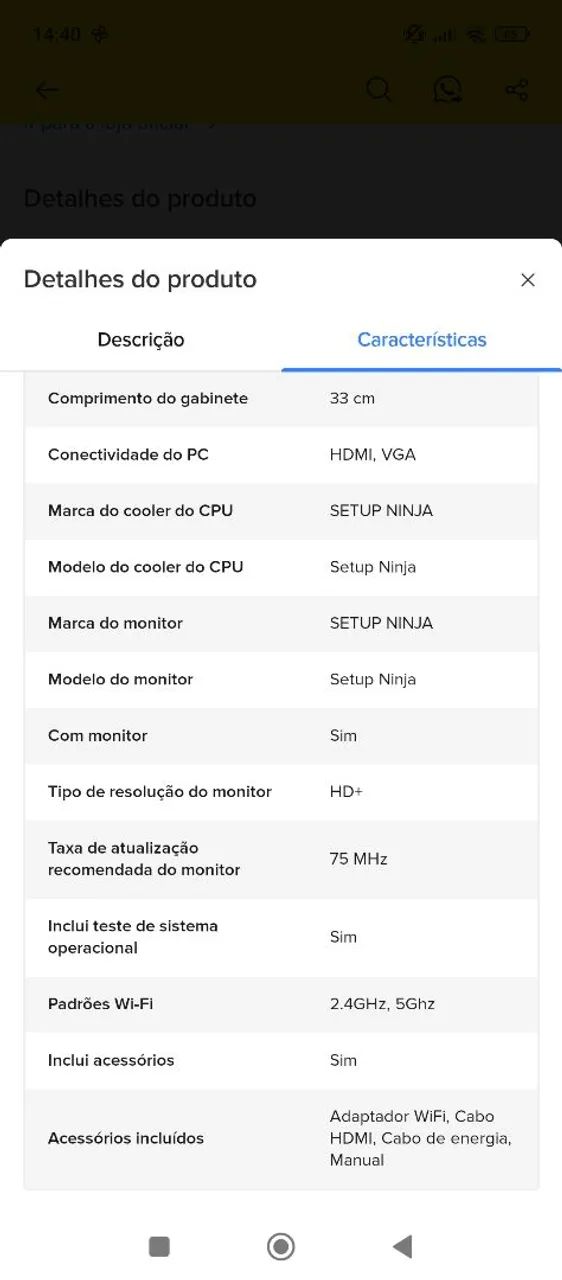Close the Detalhes do produto sheet
Viewport: 562px width, 1280px height.
(528, 280)
